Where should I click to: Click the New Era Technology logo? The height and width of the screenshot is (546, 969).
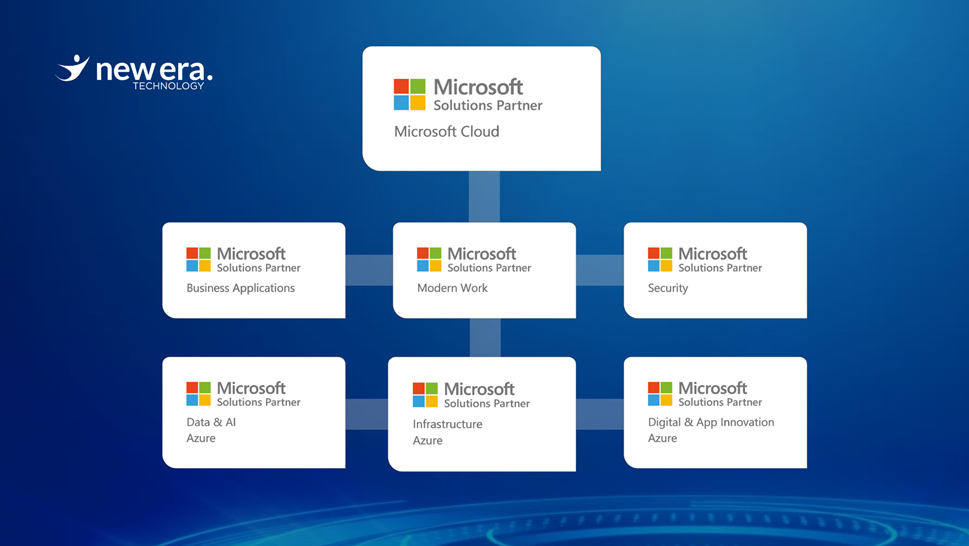pos(133,72)
